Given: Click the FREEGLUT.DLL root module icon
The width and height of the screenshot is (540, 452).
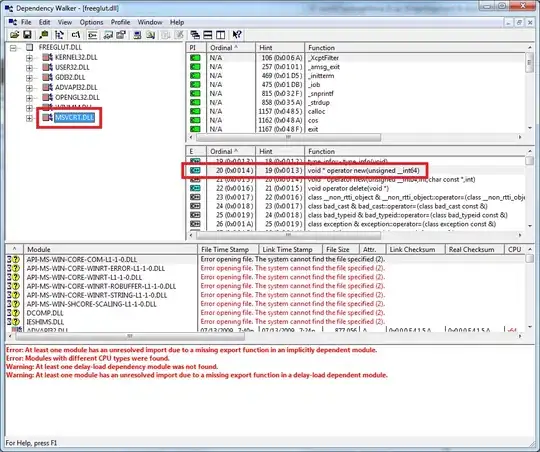Looking at the screenshot, I should [x=30, y=47].
